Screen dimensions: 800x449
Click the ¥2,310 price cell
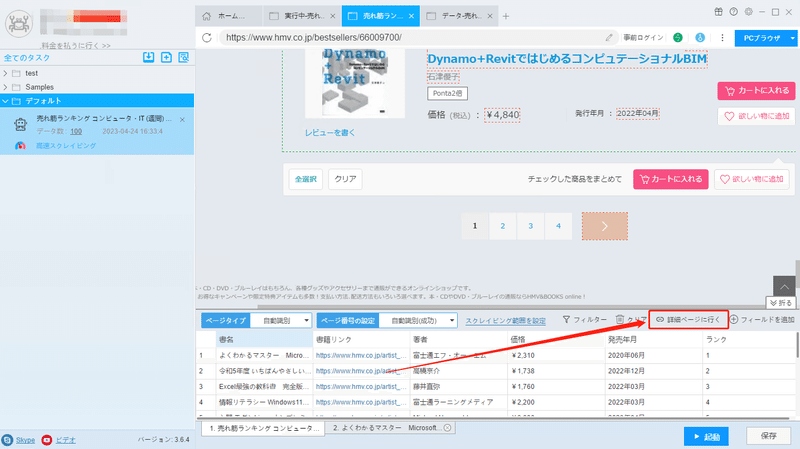tap(556, 355)
